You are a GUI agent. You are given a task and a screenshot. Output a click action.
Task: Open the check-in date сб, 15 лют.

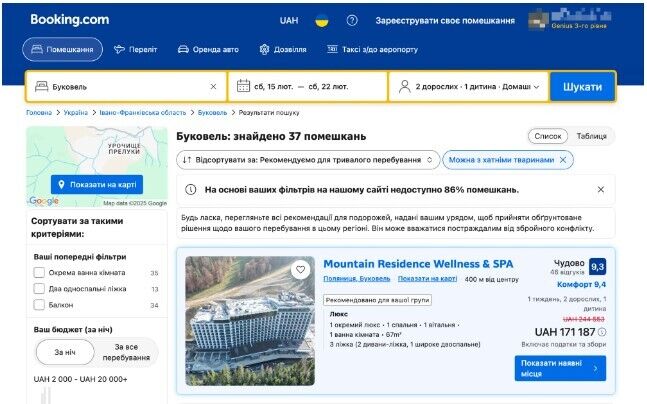coord(274,87)
